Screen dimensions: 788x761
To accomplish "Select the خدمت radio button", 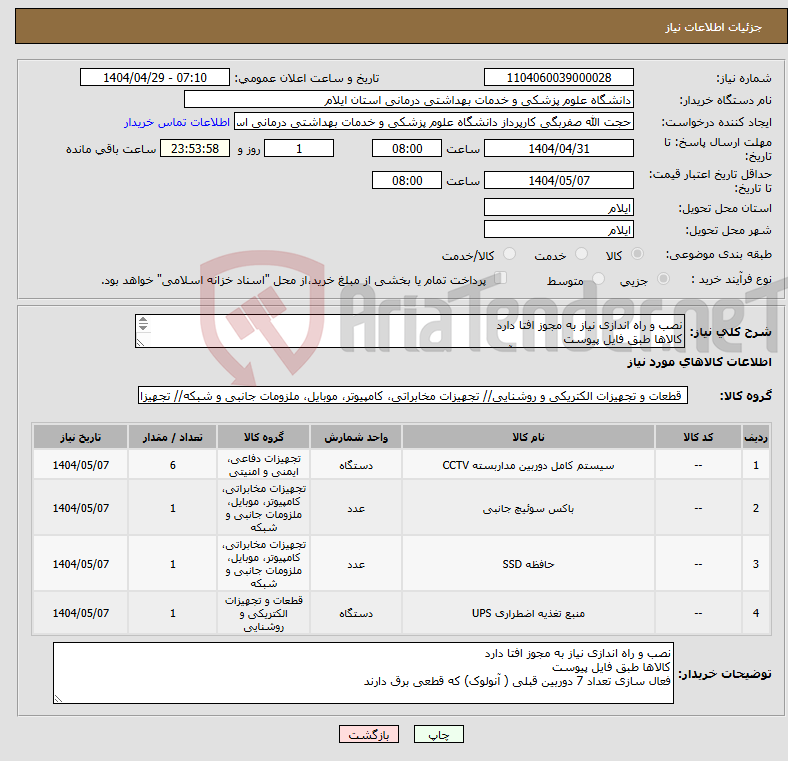I will [581, 254].
